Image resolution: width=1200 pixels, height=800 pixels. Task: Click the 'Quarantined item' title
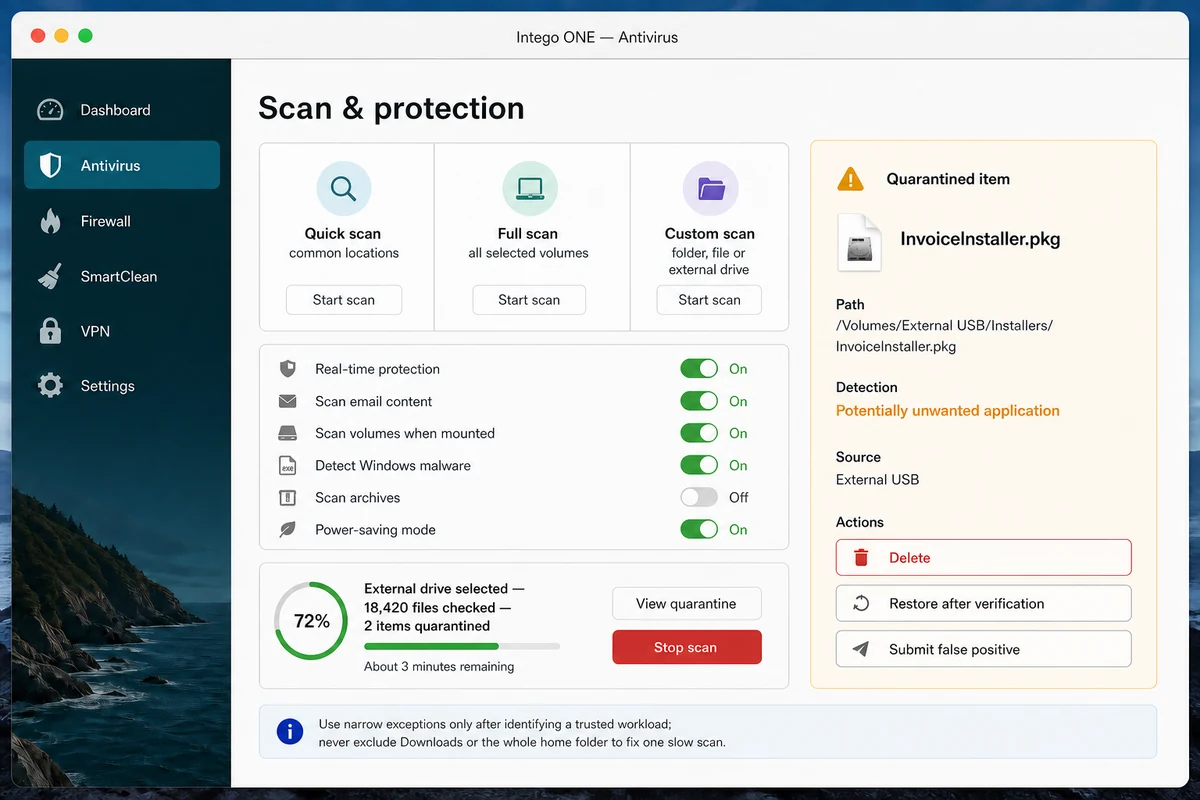[948, 179]
